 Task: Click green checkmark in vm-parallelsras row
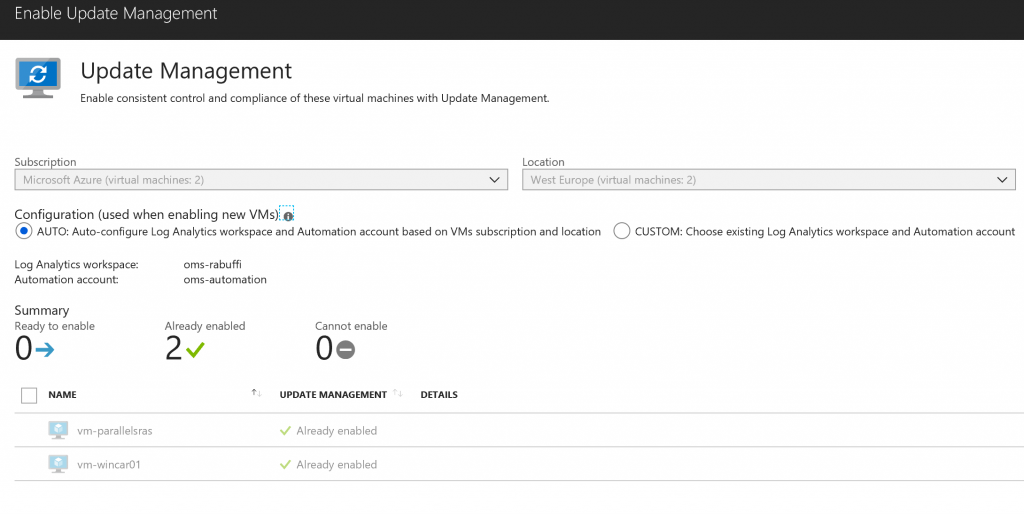(286, 431)
